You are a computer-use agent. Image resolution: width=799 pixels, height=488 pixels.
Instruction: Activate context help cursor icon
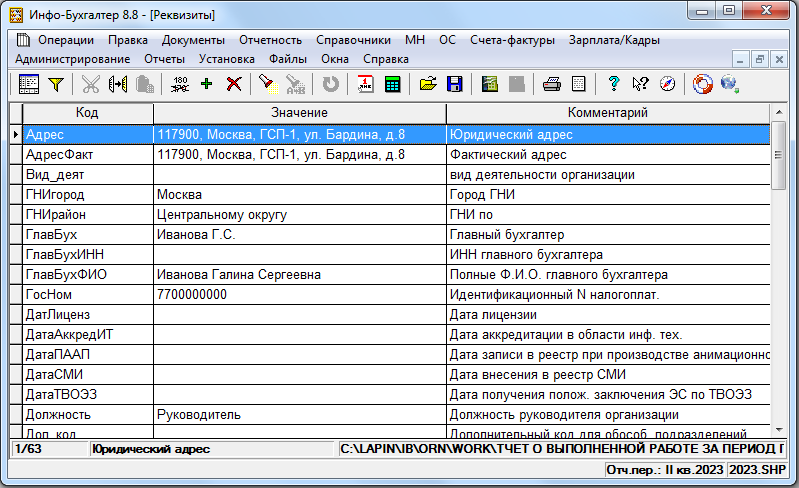(640, 84)
